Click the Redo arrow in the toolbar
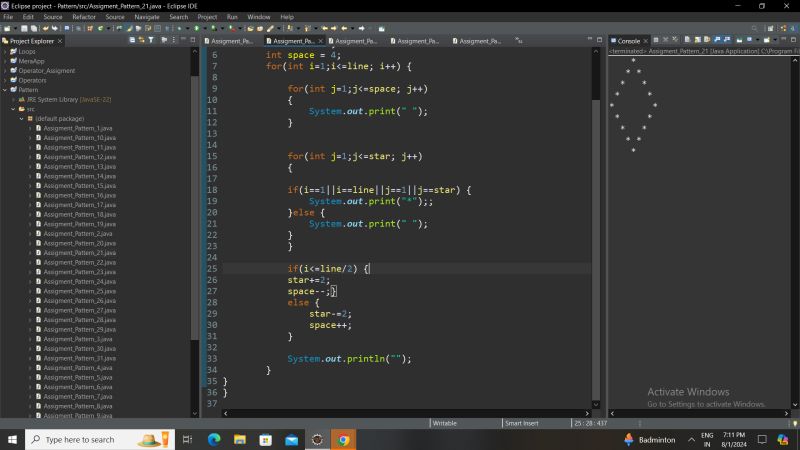800x450 pixels. tap(55, 29)
